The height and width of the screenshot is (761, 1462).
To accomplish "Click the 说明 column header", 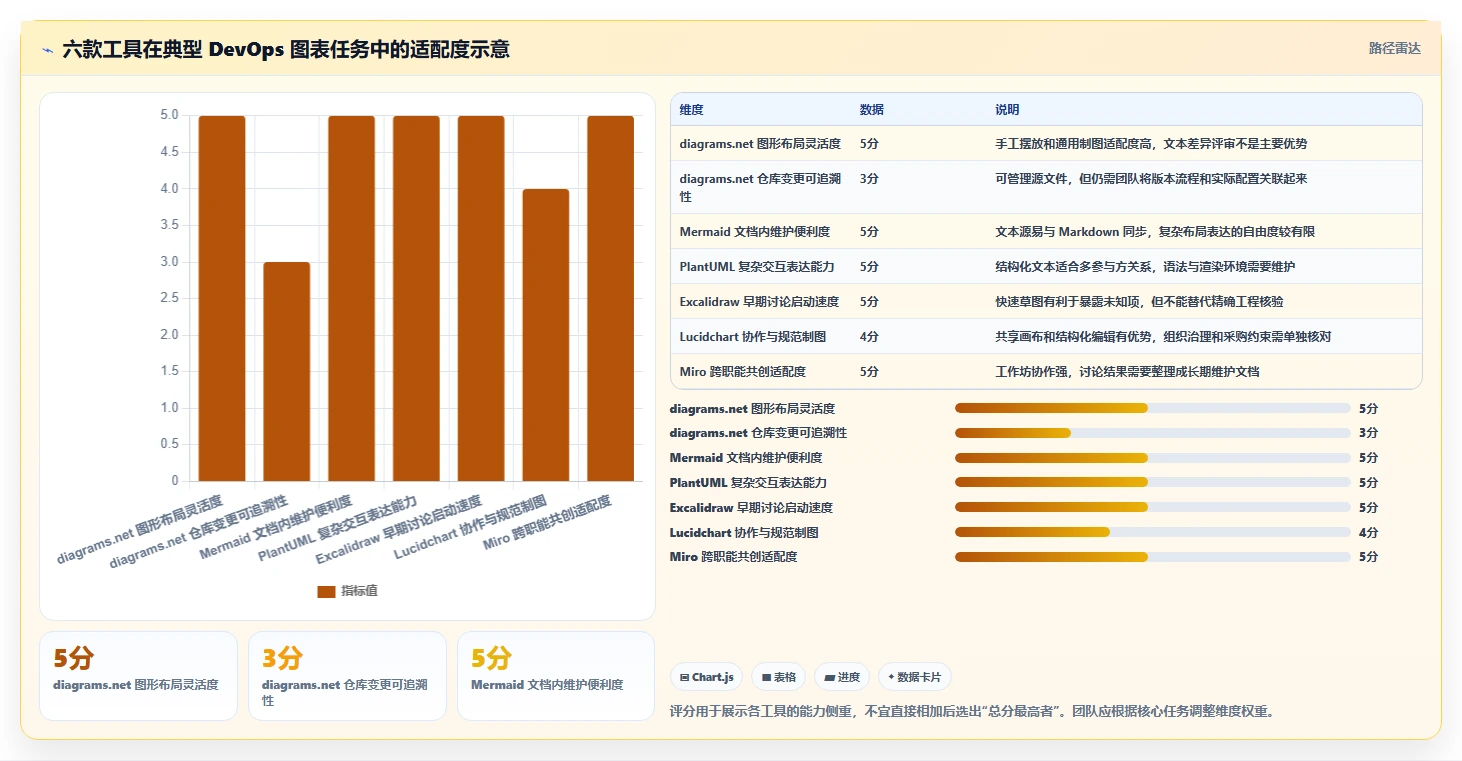I will coord(1007,110).
